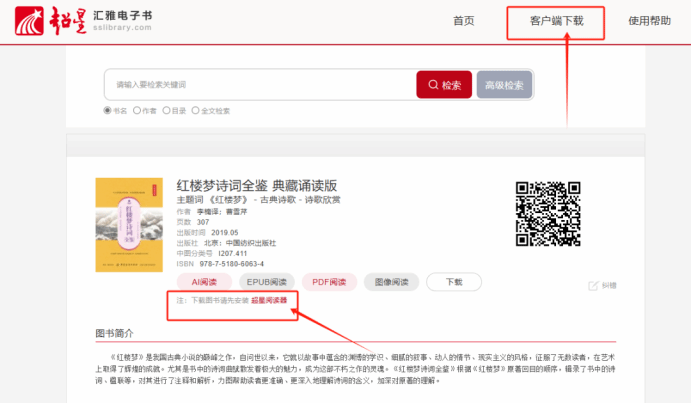Image resolution: width=692 pixels, height=404 pixels.
Task: Click the 下载 download button
Action: point(453,282)
